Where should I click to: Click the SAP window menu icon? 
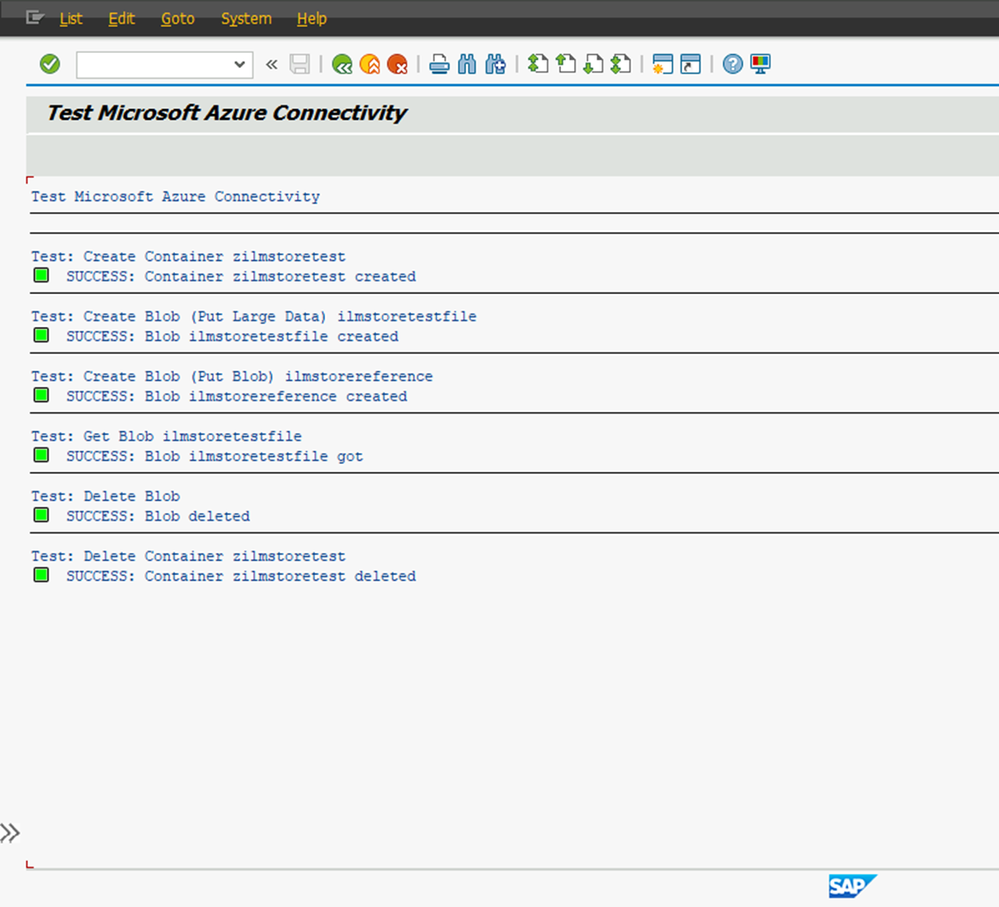34,17
